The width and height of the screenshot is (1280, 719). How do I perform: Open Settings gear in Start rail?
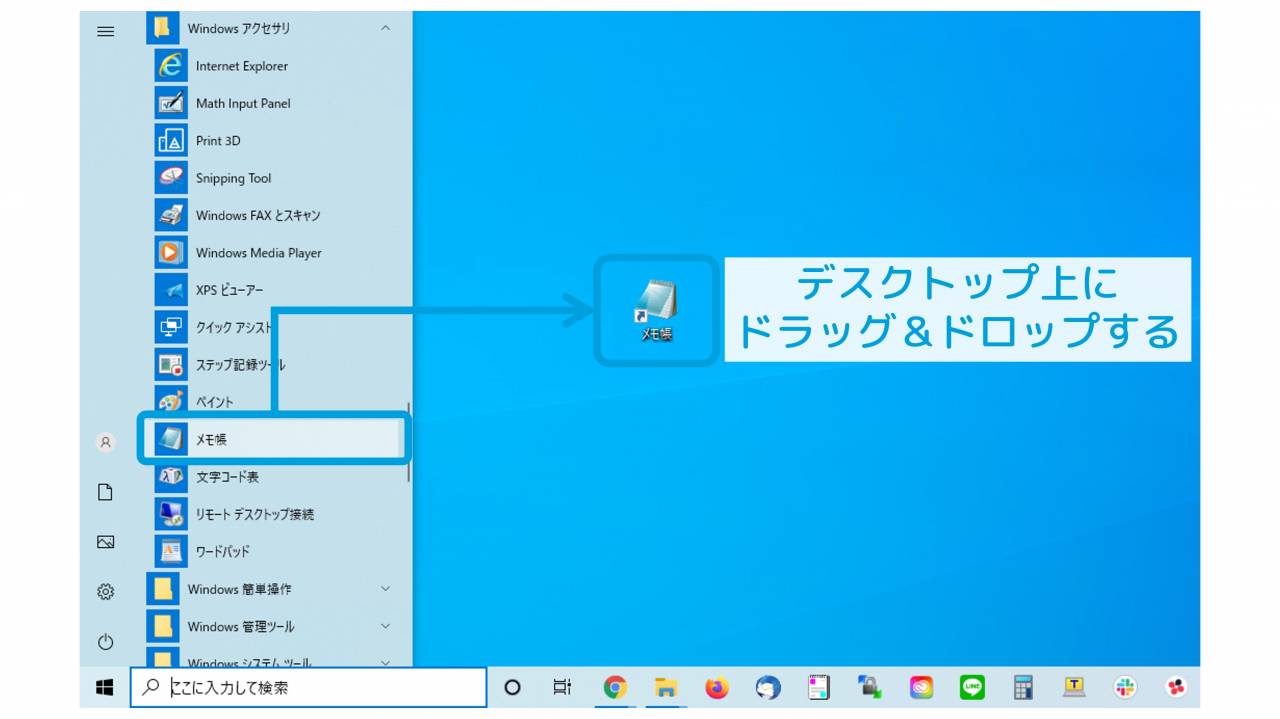tap(105, 591)
